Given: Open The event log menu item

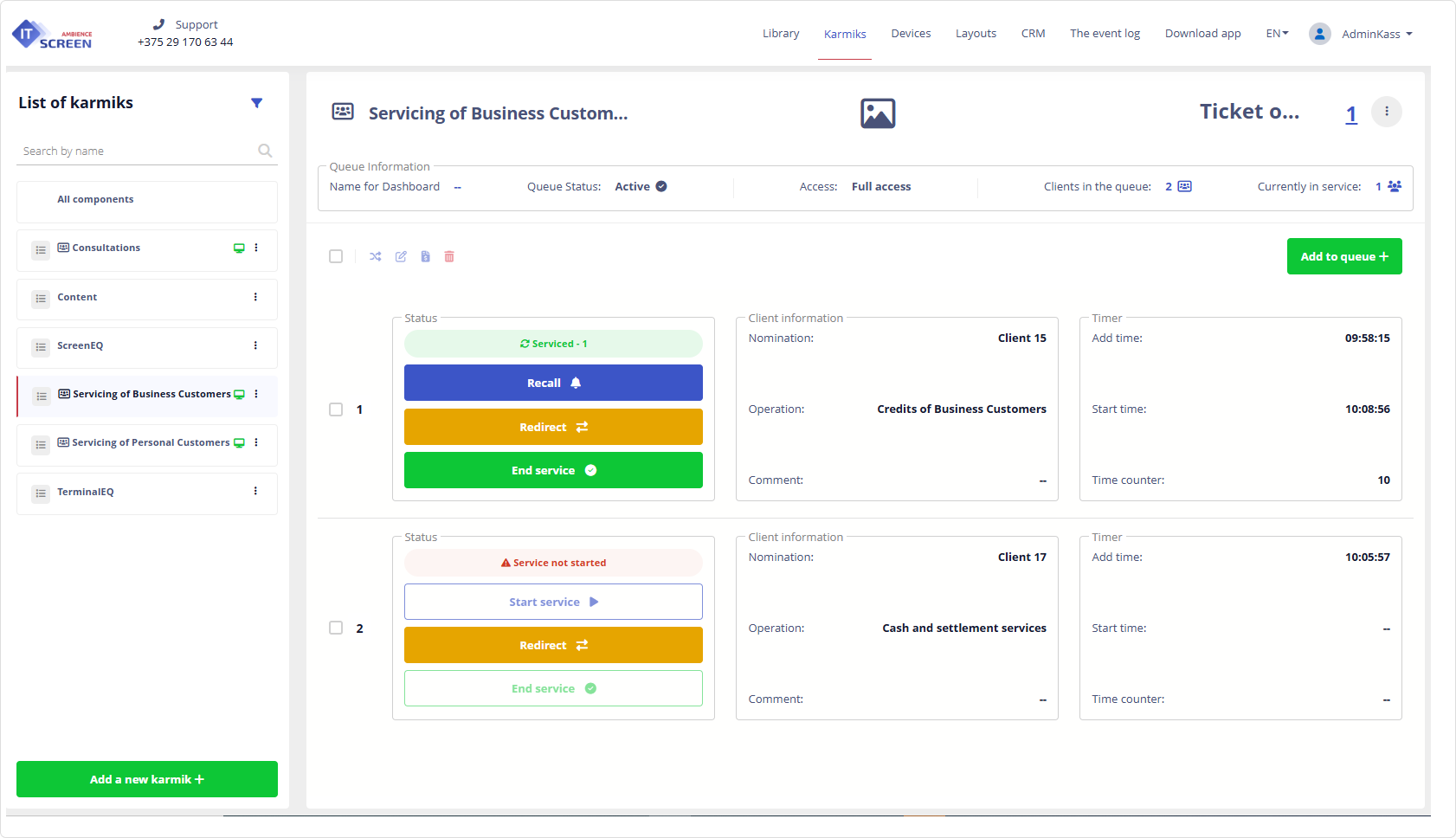Looking at the screenshot, I should point(1105,34).
